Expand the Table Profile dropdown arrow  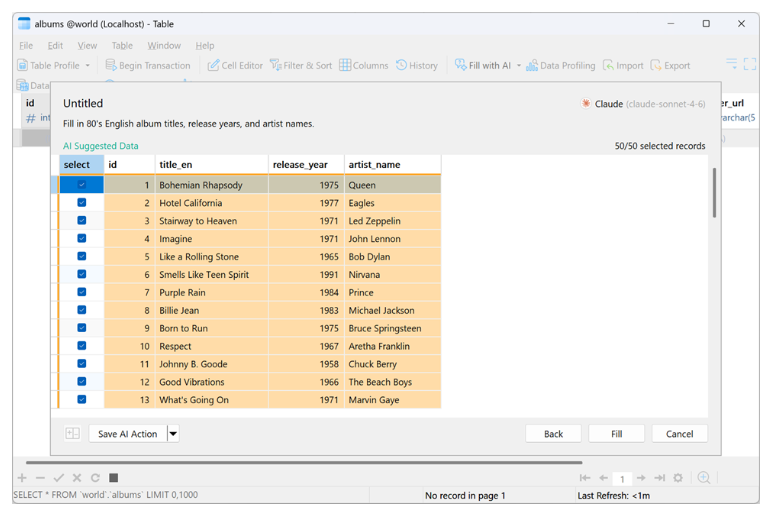tap(88, 66)
